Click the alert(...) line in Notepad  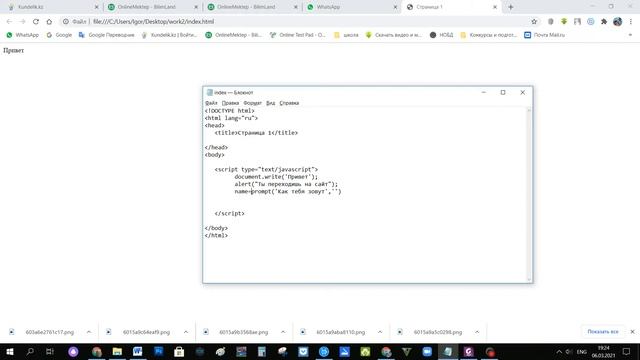[x=286, y=184]
